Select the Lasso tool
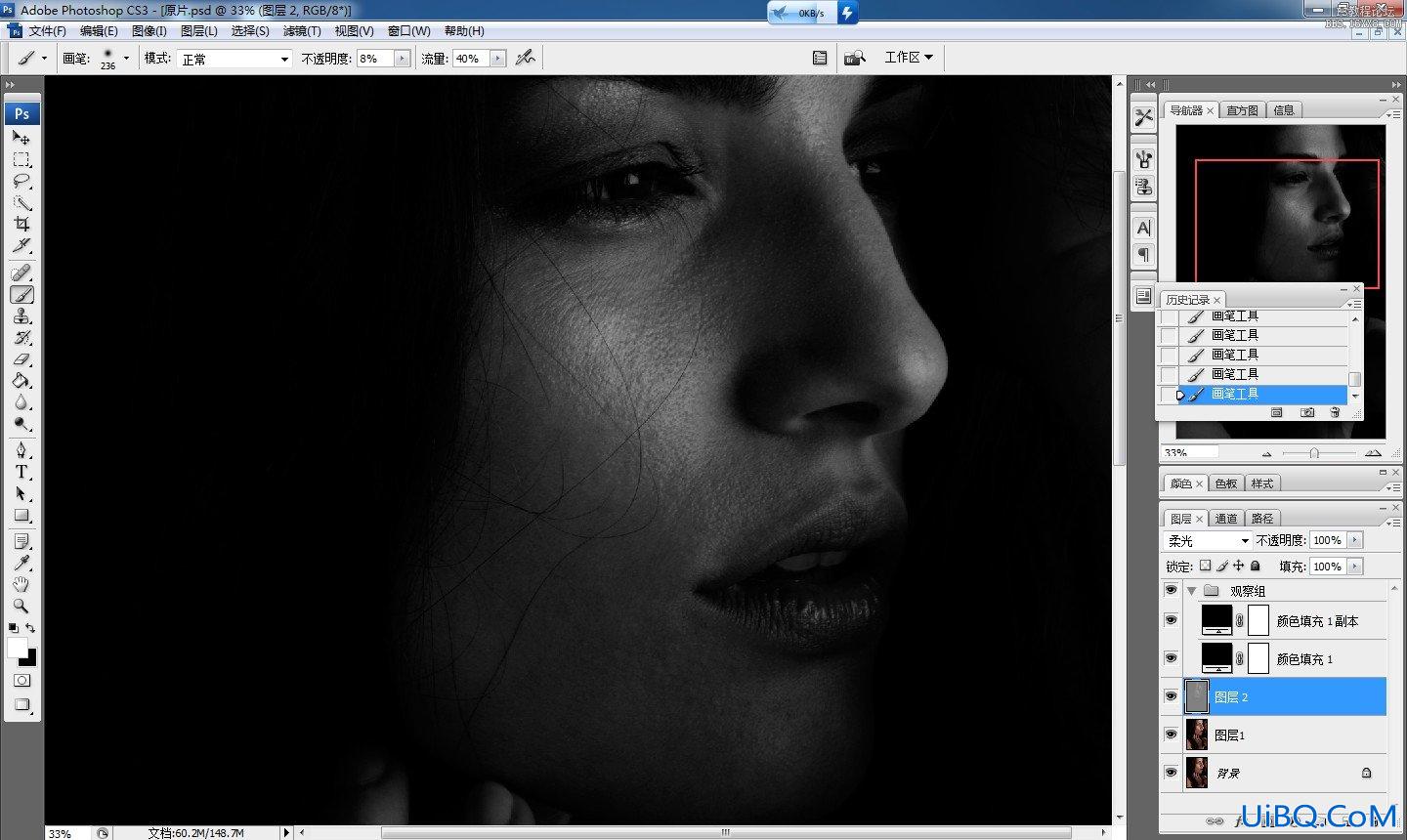The height and width of the screenshot is (840, 1407). [x=21, y=181]
